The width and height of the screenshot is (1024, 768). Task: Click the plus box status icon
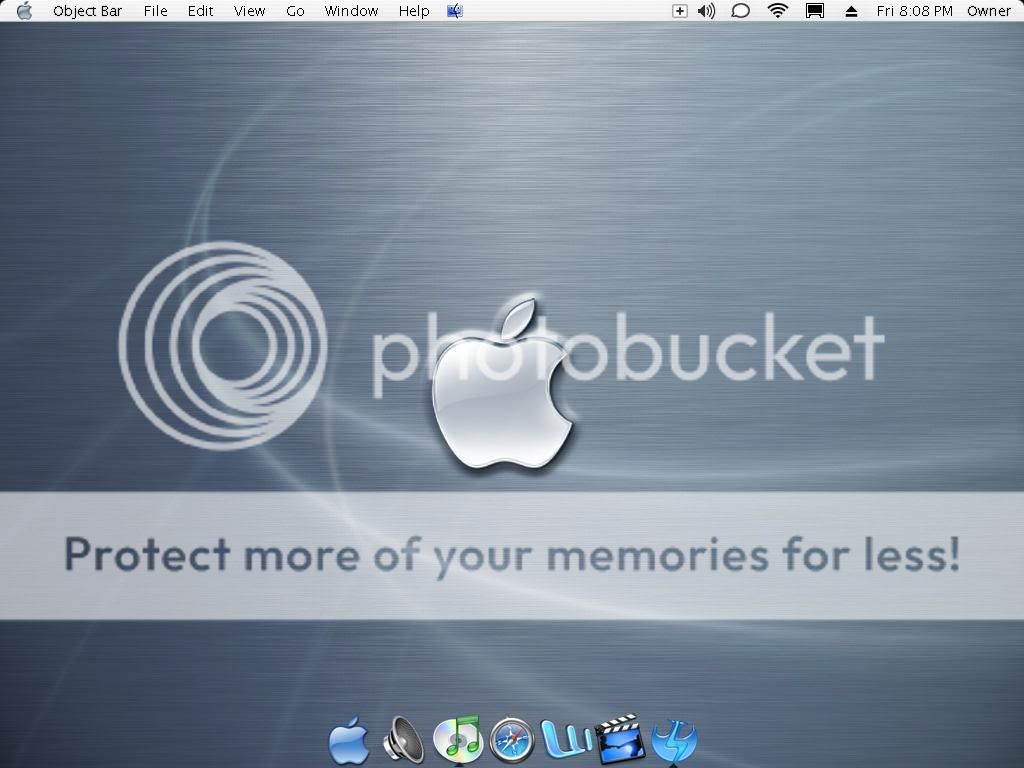[x=680, y=11]
